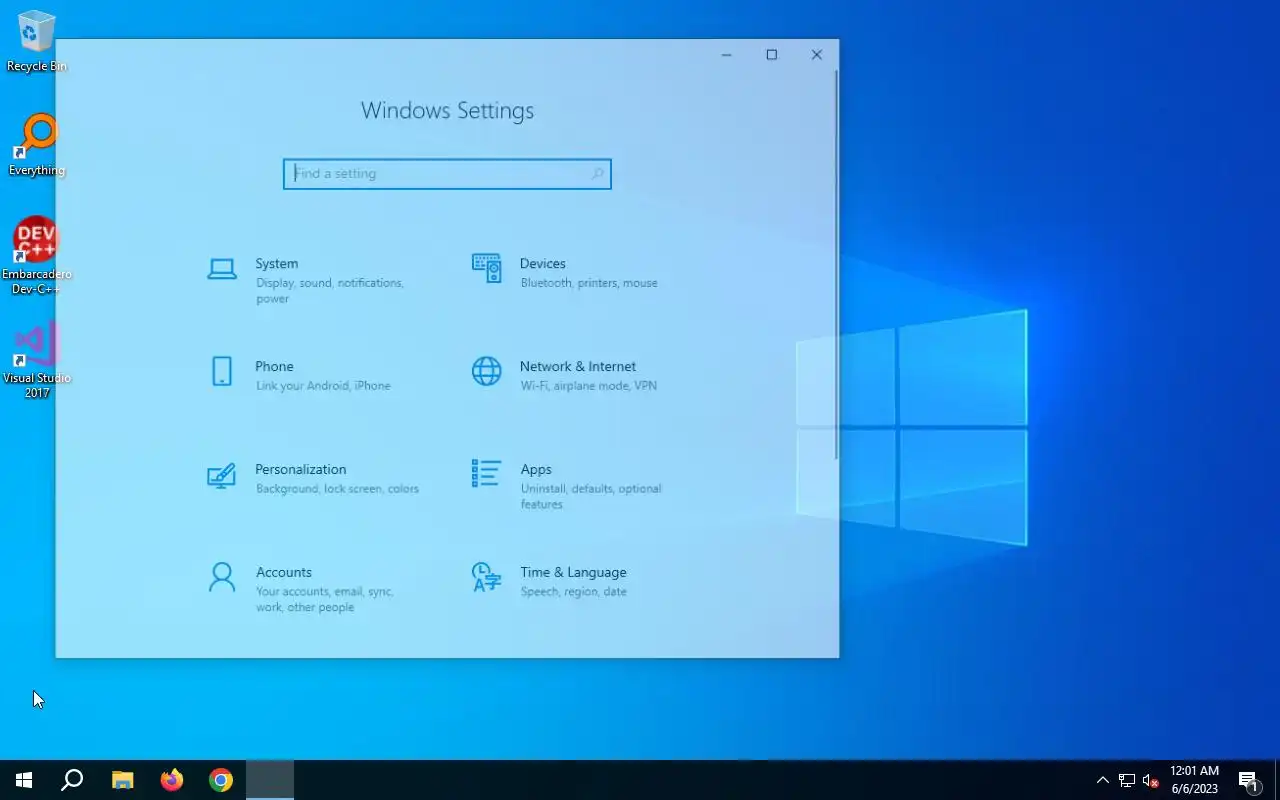Select the Recycle Bin desktop icon
This screenshot has width=1280, height=800.
(37, 41)
